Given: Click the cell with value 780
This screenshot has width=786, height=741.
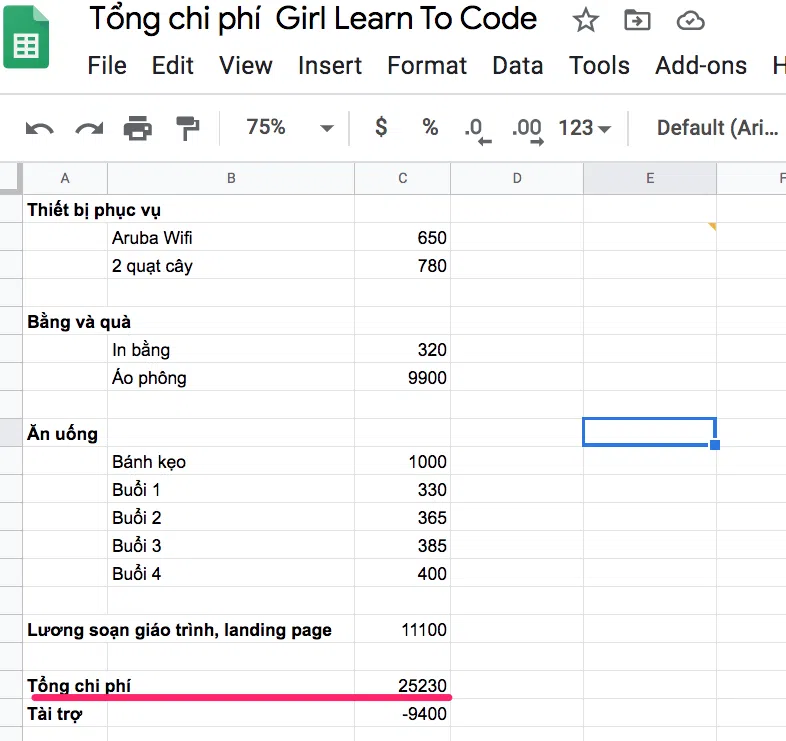Looking at the screenshot, I should (403, 266).
